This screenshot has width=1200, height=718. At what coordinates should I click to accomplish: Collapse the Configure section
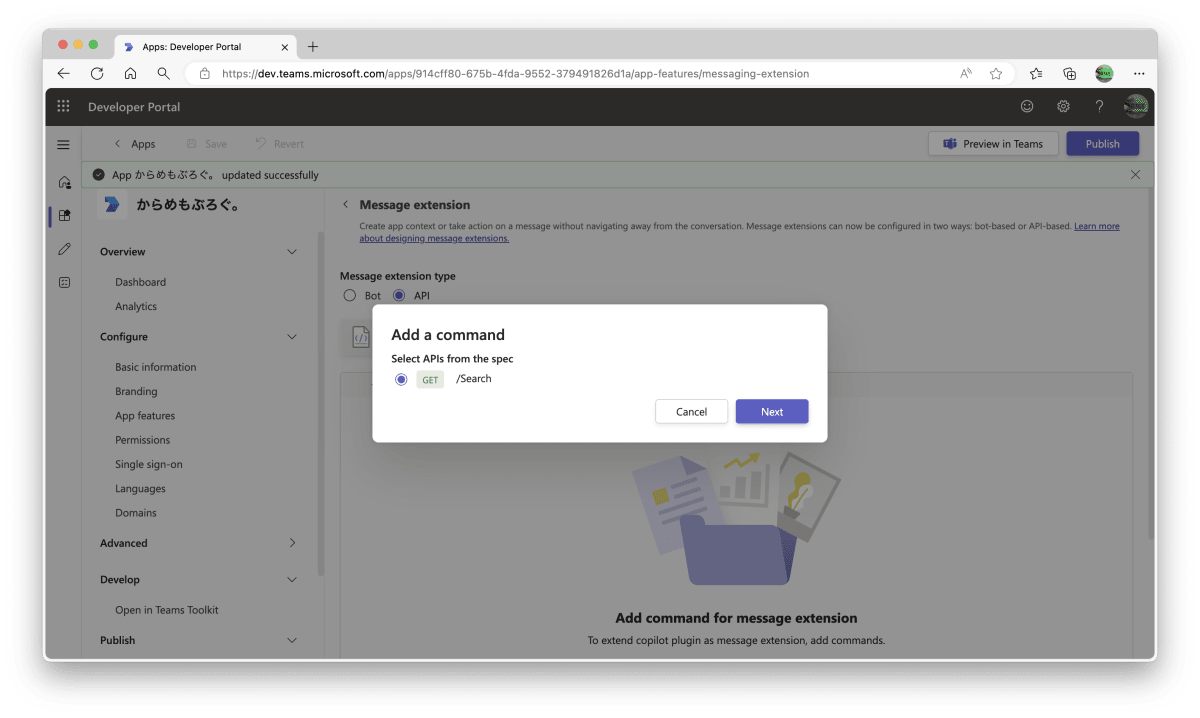pos(292,337)
